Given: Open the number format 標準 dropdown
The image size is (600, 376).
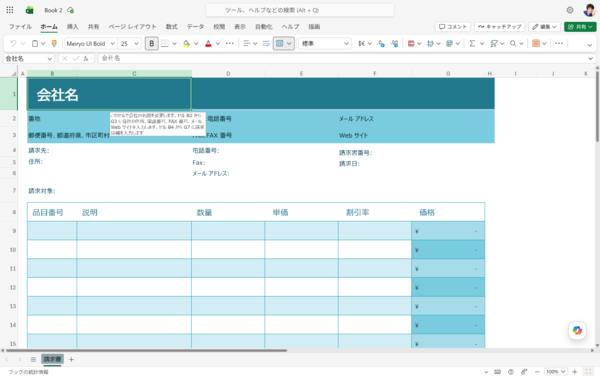Looking at the screenshot, I should coord(325,44).
